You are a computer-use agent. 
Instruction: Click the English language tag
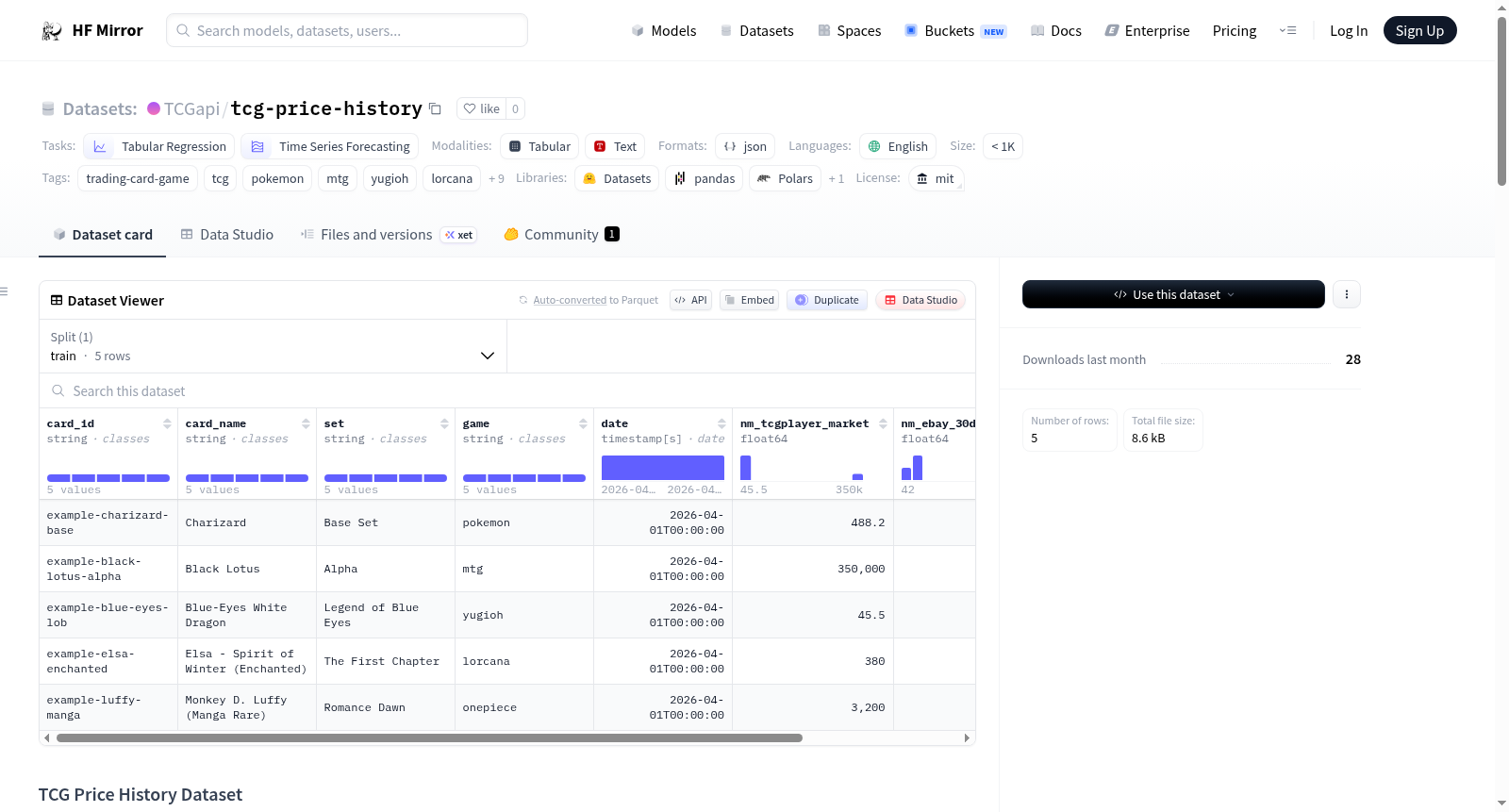(x=898, y=146)
